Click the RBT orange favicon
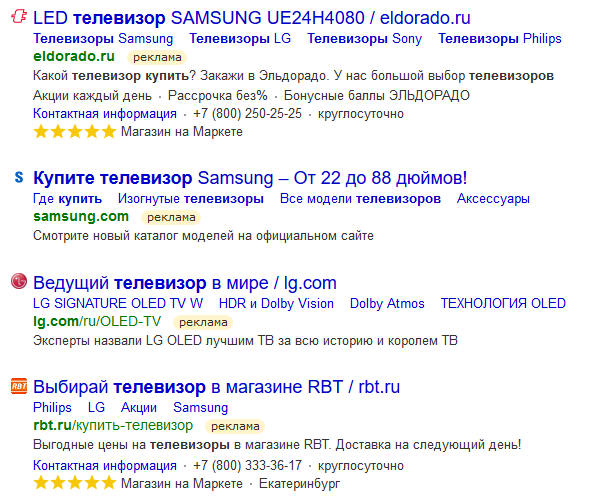 [x=19, y=386]
